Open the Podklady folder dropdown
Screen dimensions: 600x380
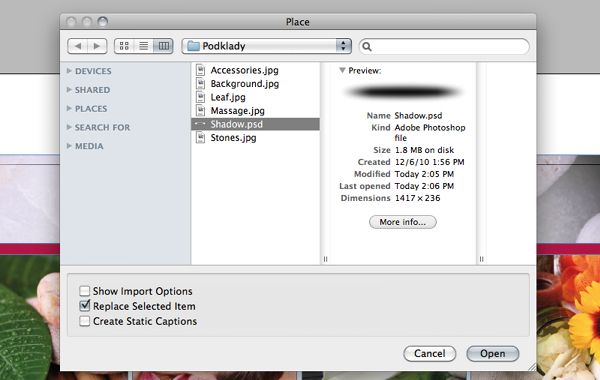[x=266, y=46]
